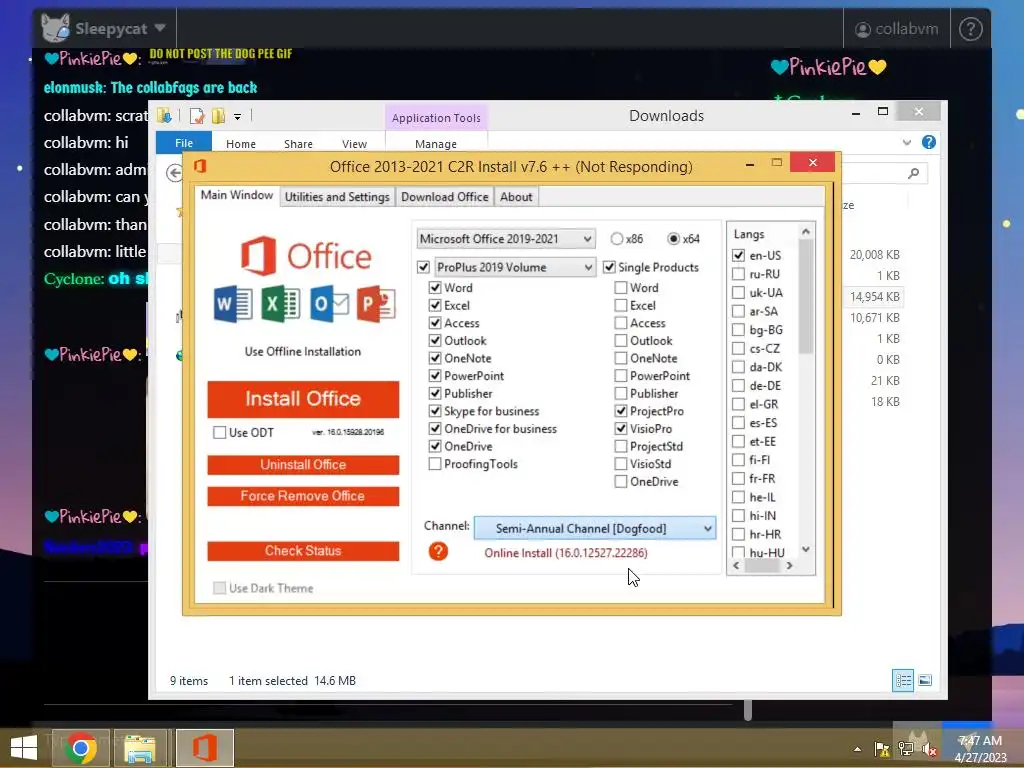Image resolution: width=1024 pixels, height=768 pixels.
Task: Expand the Downloads ribbon chevron
Action: 906,142
